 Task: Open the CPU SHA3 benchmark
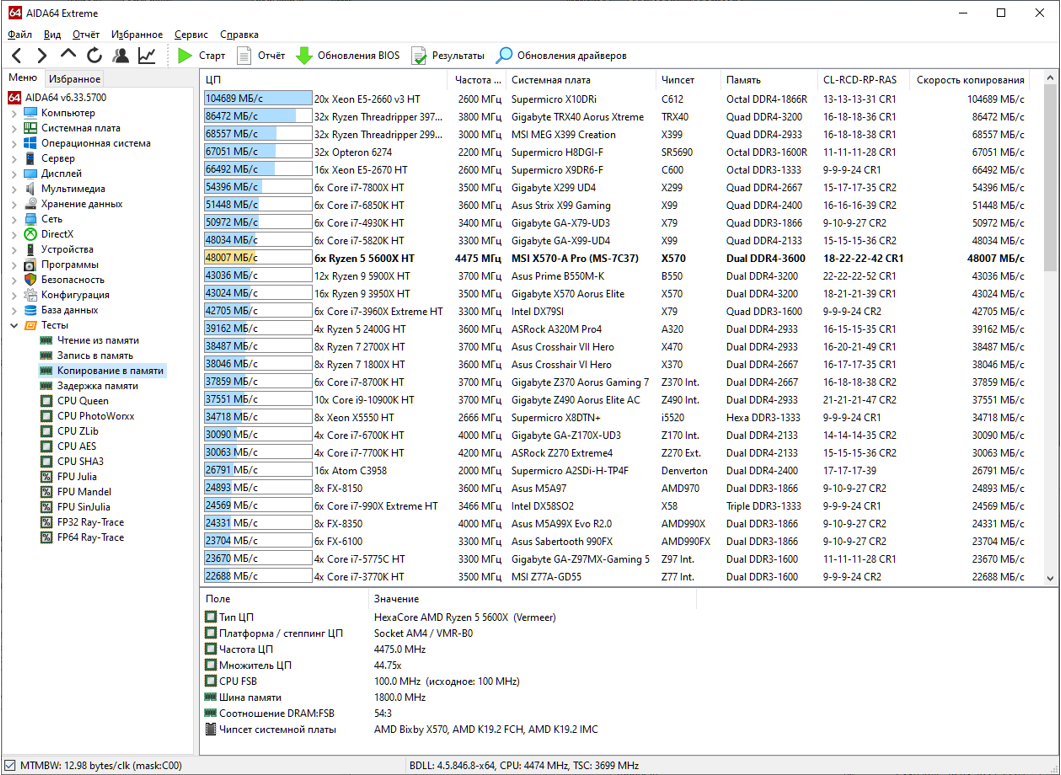[x=80, y=462]
